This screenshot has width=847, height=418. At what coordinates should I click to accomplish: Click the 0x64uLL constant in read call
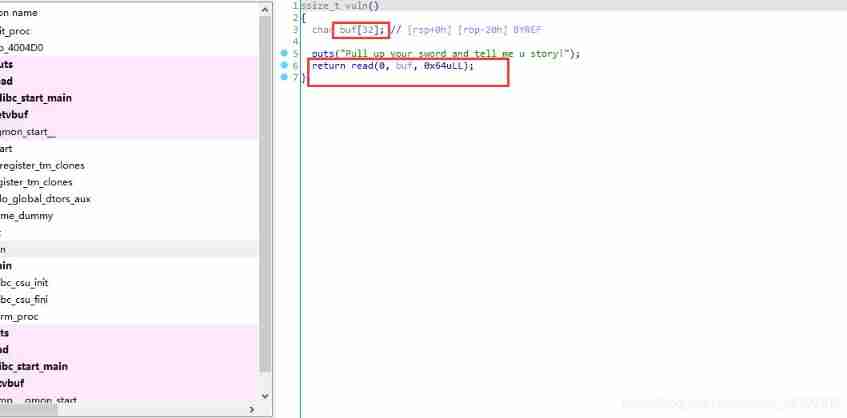444,65
